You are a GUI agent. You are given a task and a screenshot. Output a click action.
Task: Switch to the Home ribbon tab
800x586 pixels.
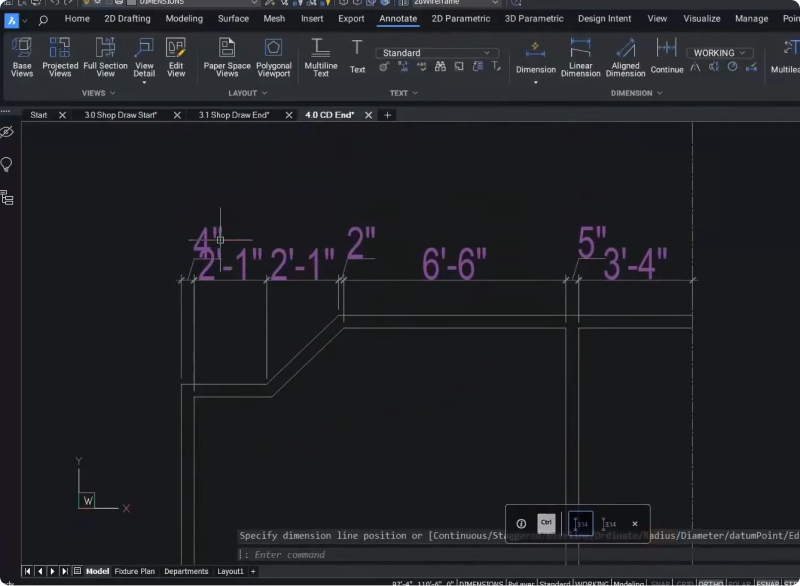[x=77, y=18]
